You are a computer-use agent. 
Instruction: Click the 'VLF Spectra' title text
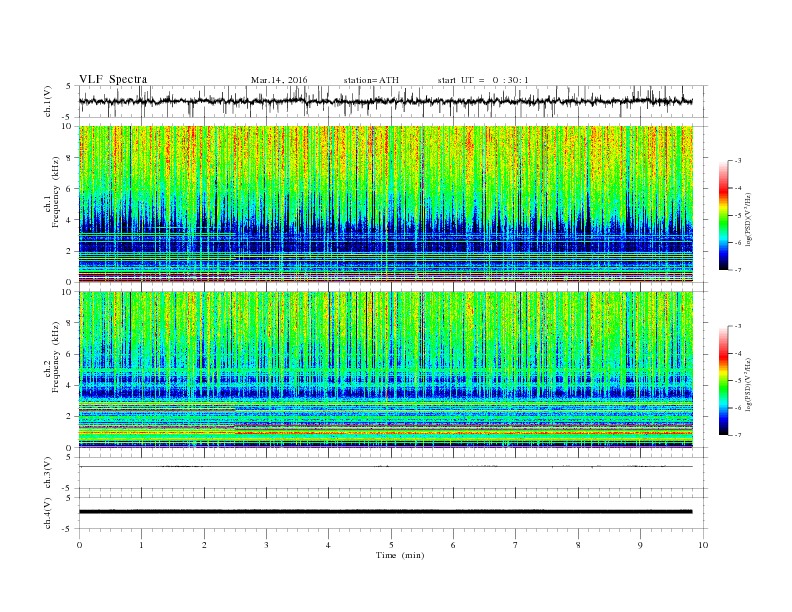click(x=113, y=79)
